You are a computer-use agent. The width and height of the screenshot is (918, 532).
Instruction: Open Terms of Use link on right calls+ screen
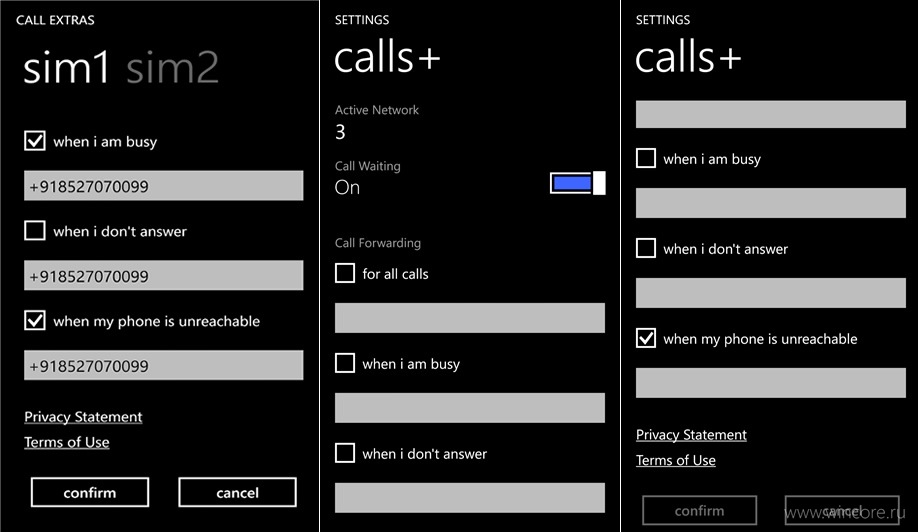pos(676,460)
